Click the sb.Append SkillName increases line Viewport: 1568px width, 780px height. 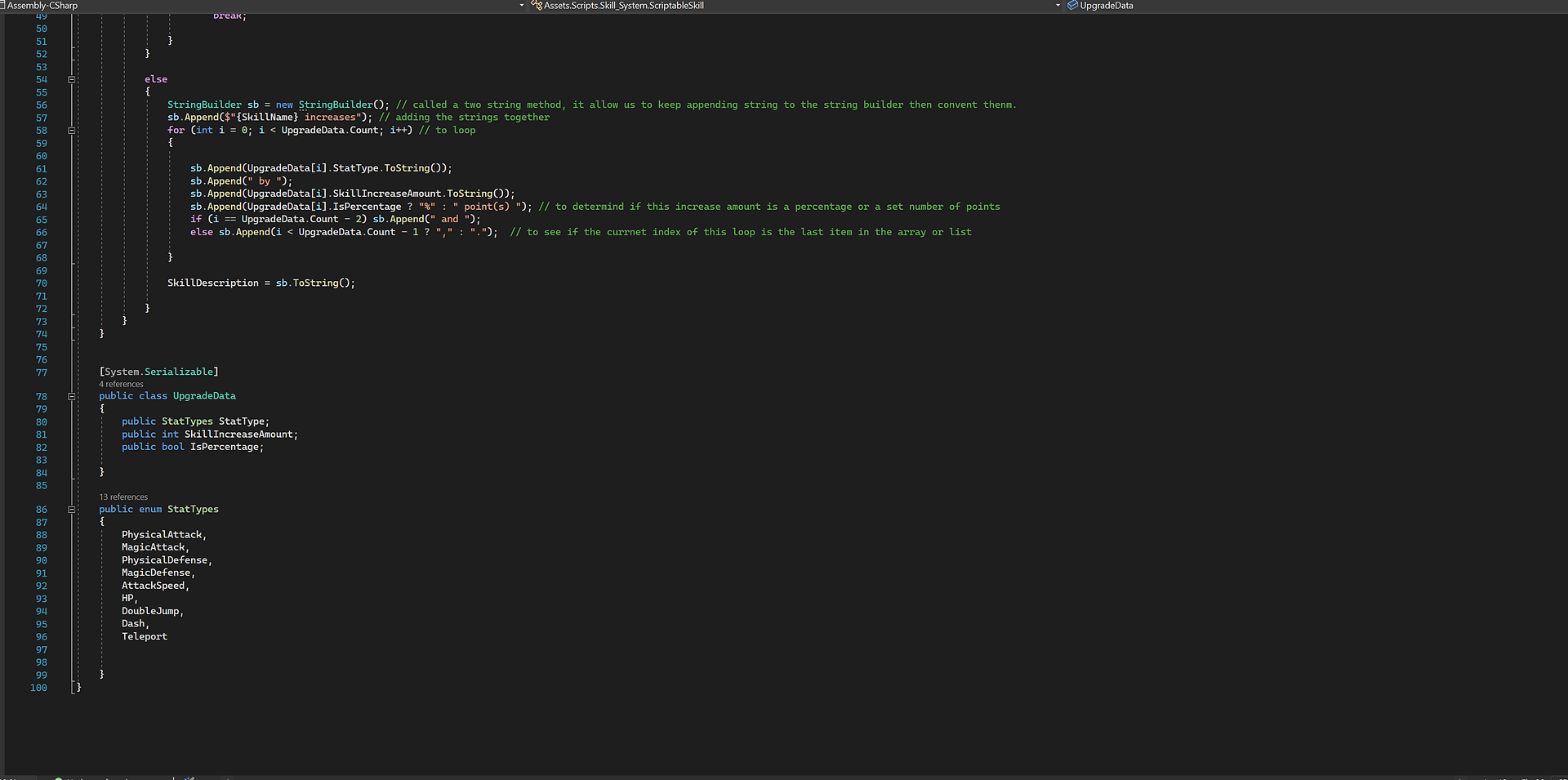click(x=269, y=117)
